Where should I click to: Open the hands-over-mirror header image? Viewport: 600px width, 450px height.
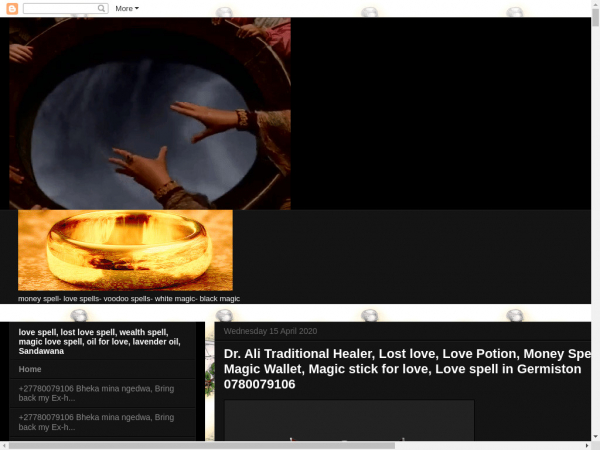click(150, 114)
